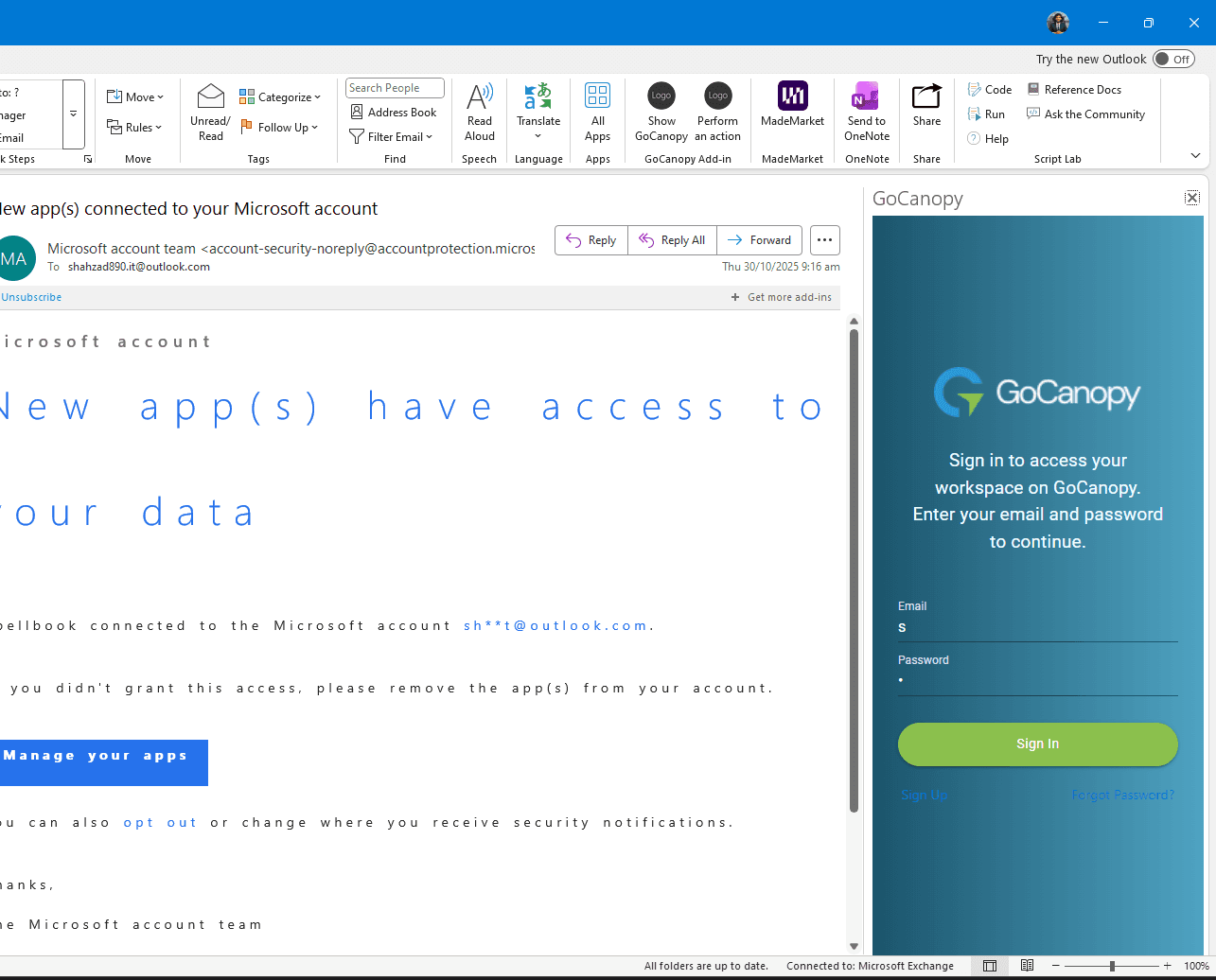Click the Share icon in ribbon
Image resolution: width=1216 pixels, height=980 pixels.
pyautogui.click(x=927, y=106)
